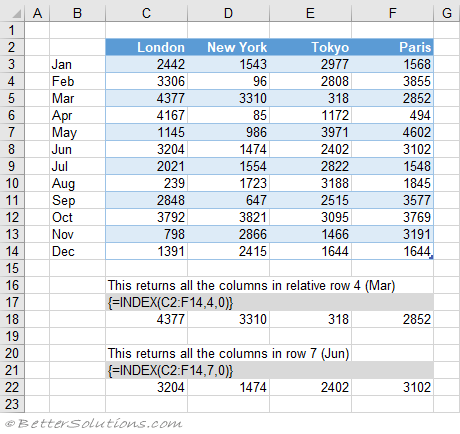Click the BetterSolutions.com watermark

point(94,423)
